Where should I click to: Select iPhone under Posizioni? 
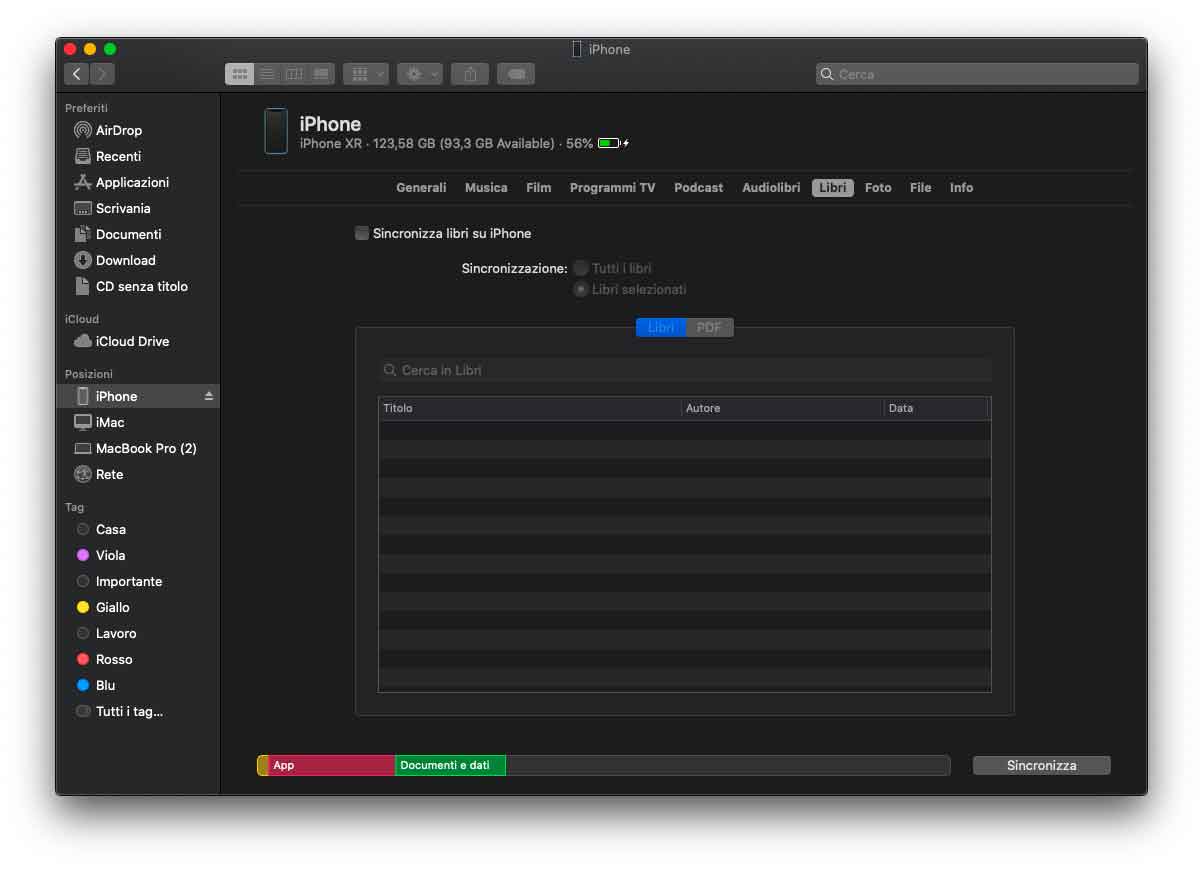138,396
